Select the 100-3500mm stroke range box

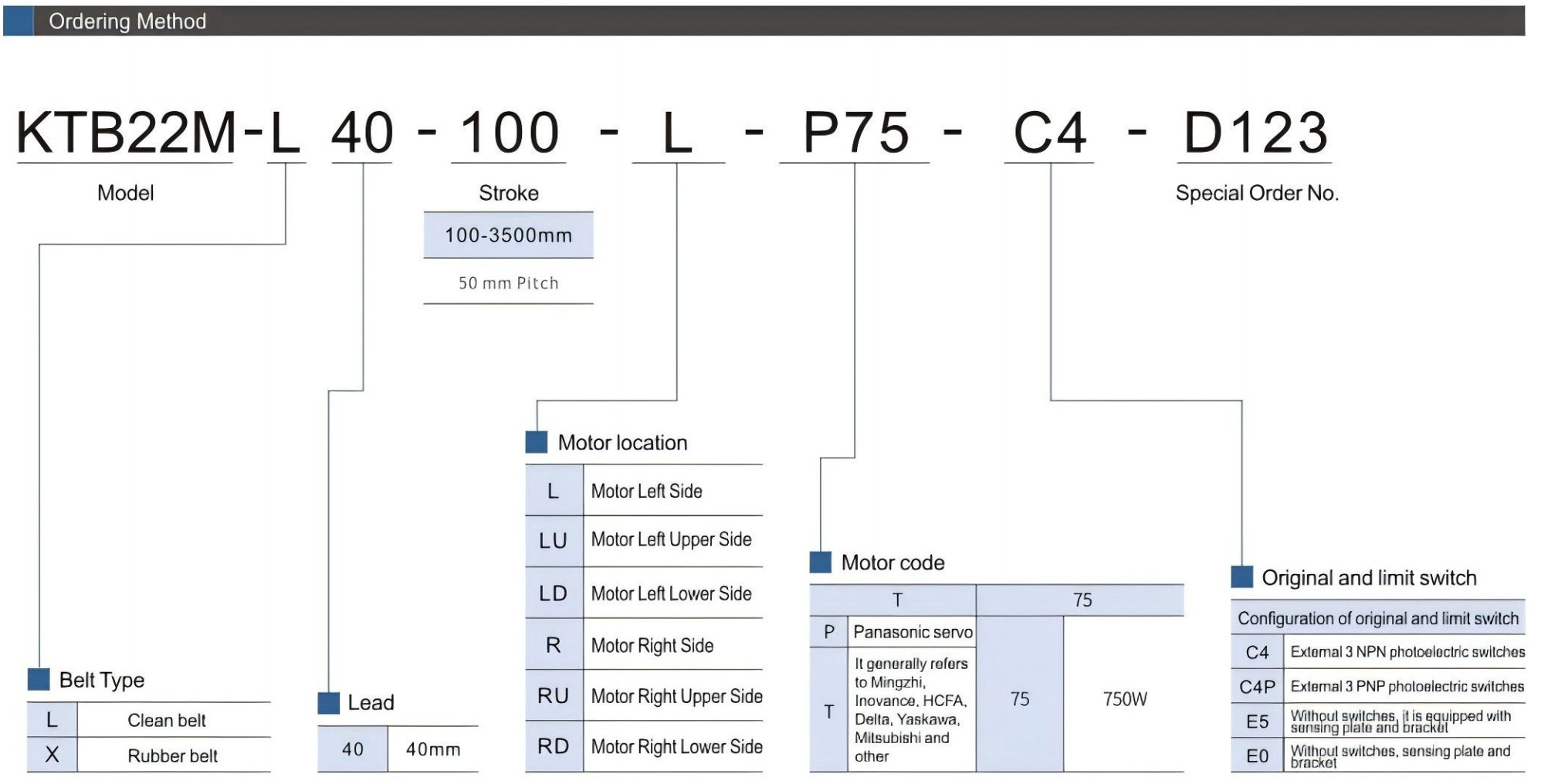pyautogui.click(x=508, y=235)
